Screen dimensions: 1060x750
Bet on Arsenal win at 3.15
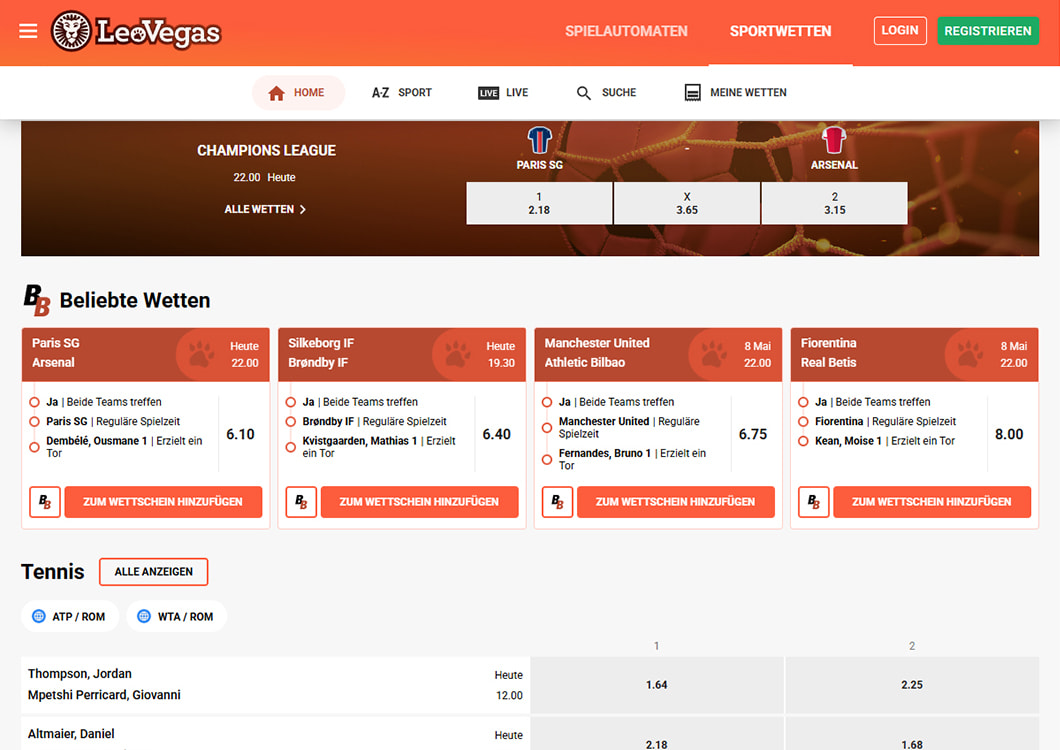click(x=834, y=203)
